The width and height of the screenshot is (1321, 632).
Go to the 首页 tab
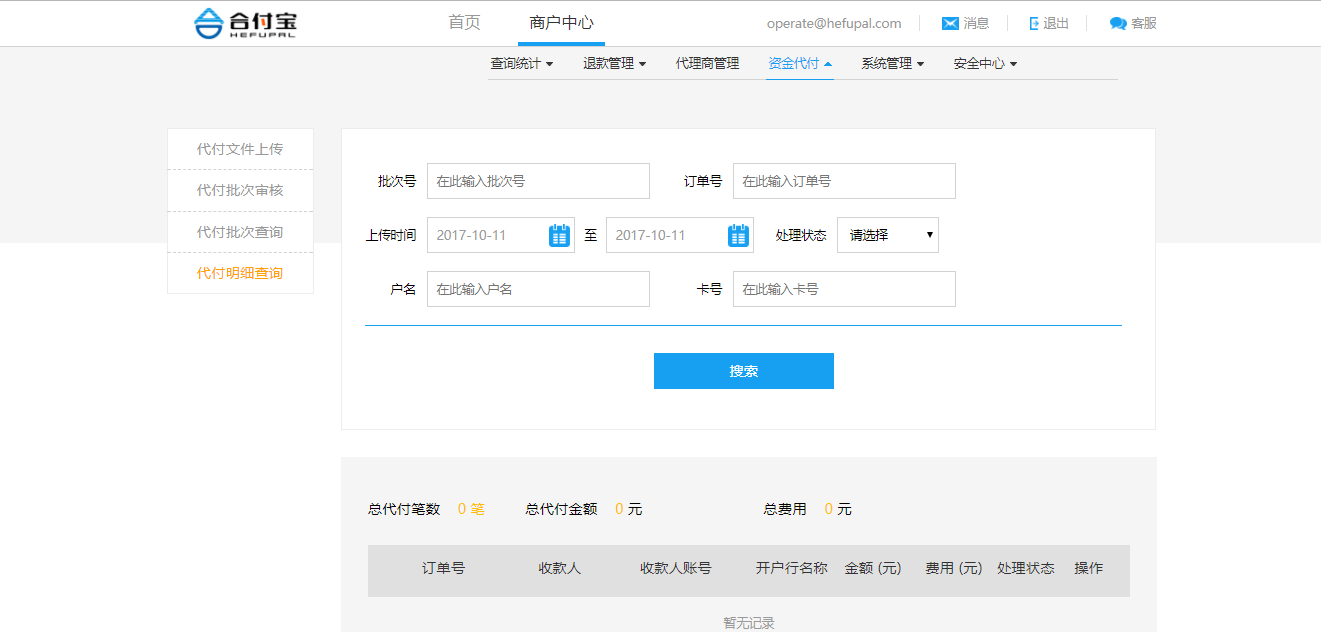click(464, 23)
